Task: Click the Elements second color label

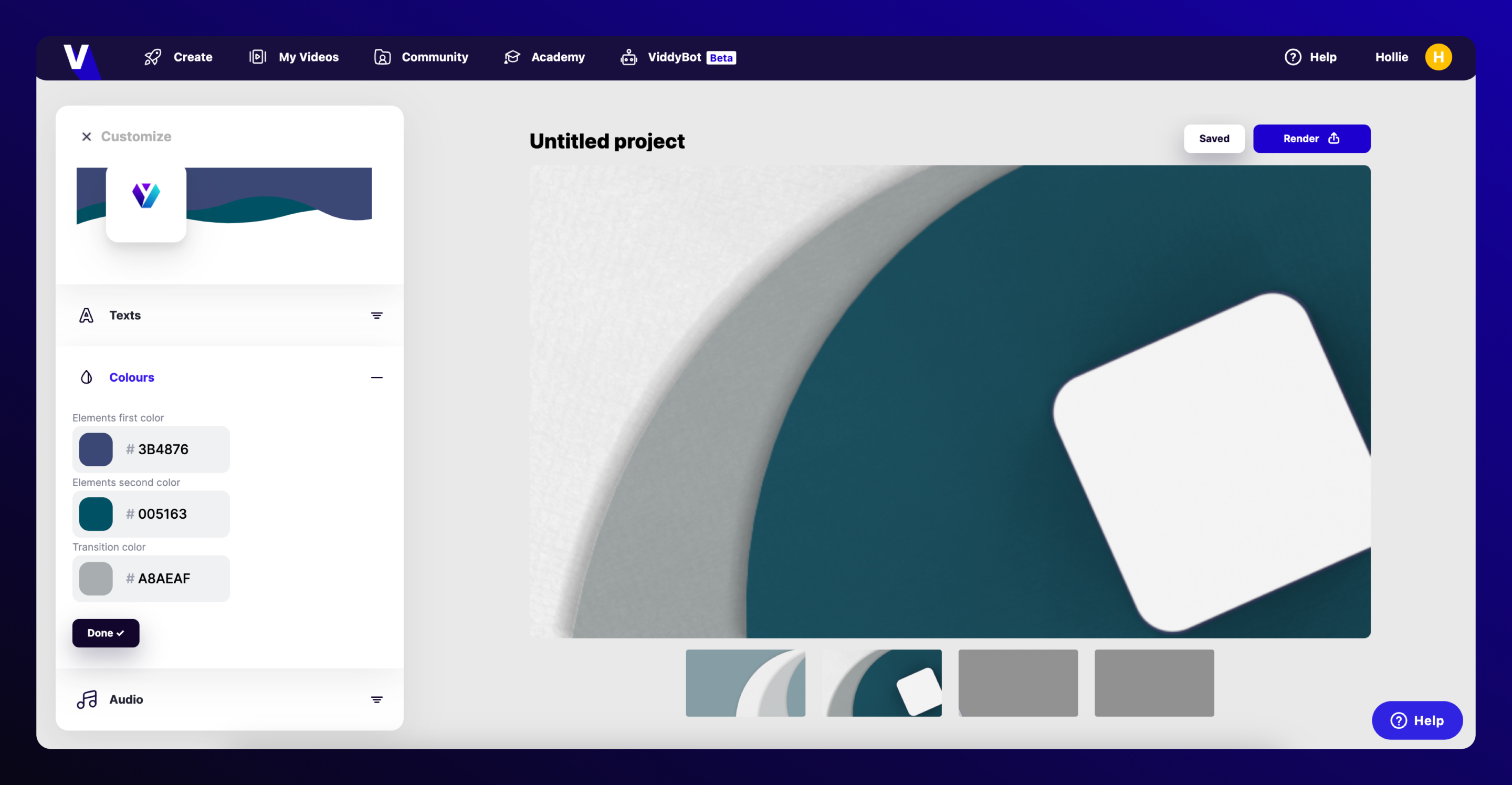Action: pos(126,483)
